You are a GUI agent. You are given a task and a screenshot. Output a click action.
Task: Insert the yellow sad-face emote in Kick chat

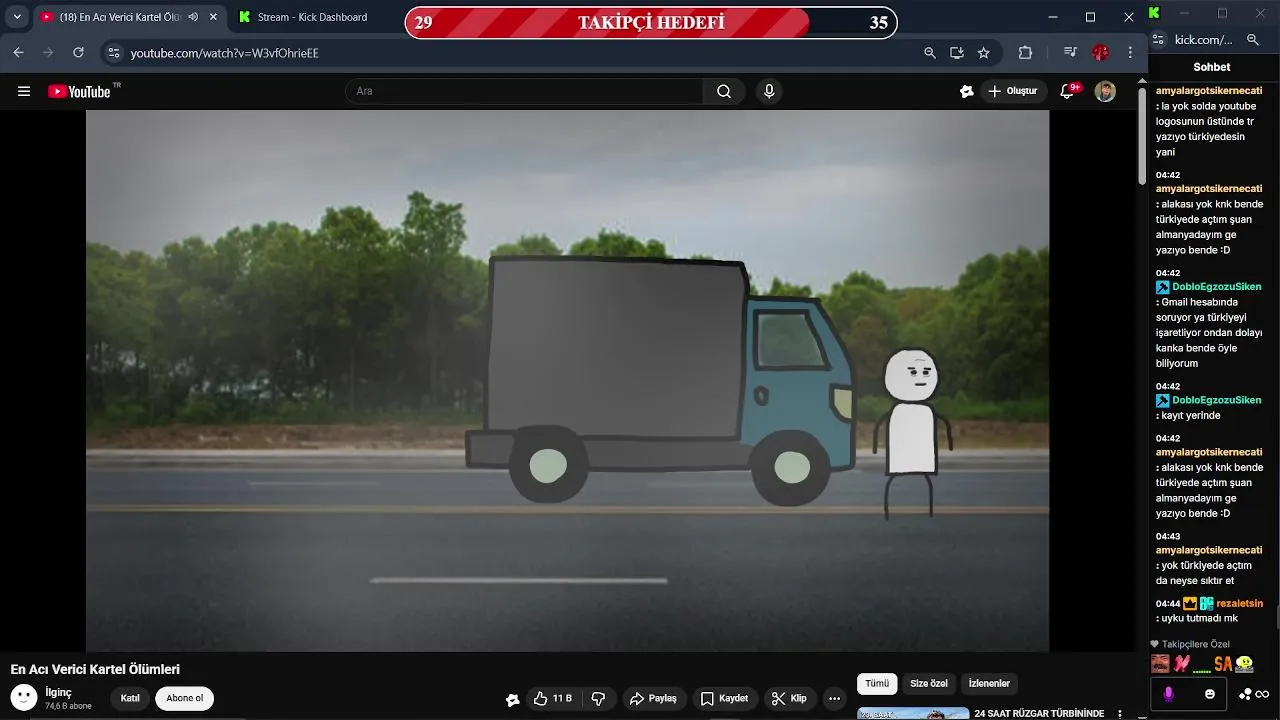pyautogui.click(x=1244, y=663)
